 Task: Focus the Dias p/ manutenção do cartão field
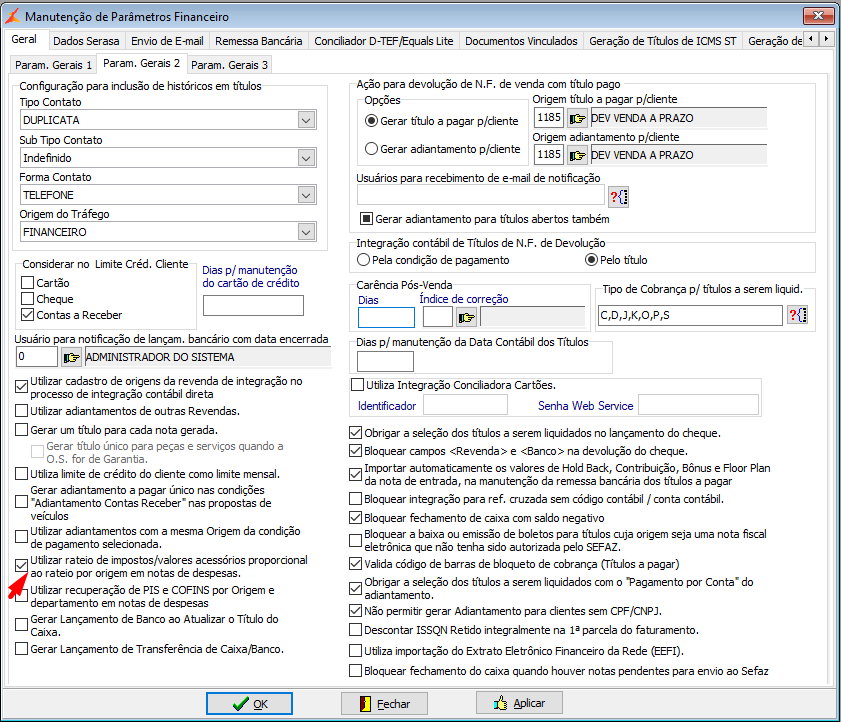253,305
